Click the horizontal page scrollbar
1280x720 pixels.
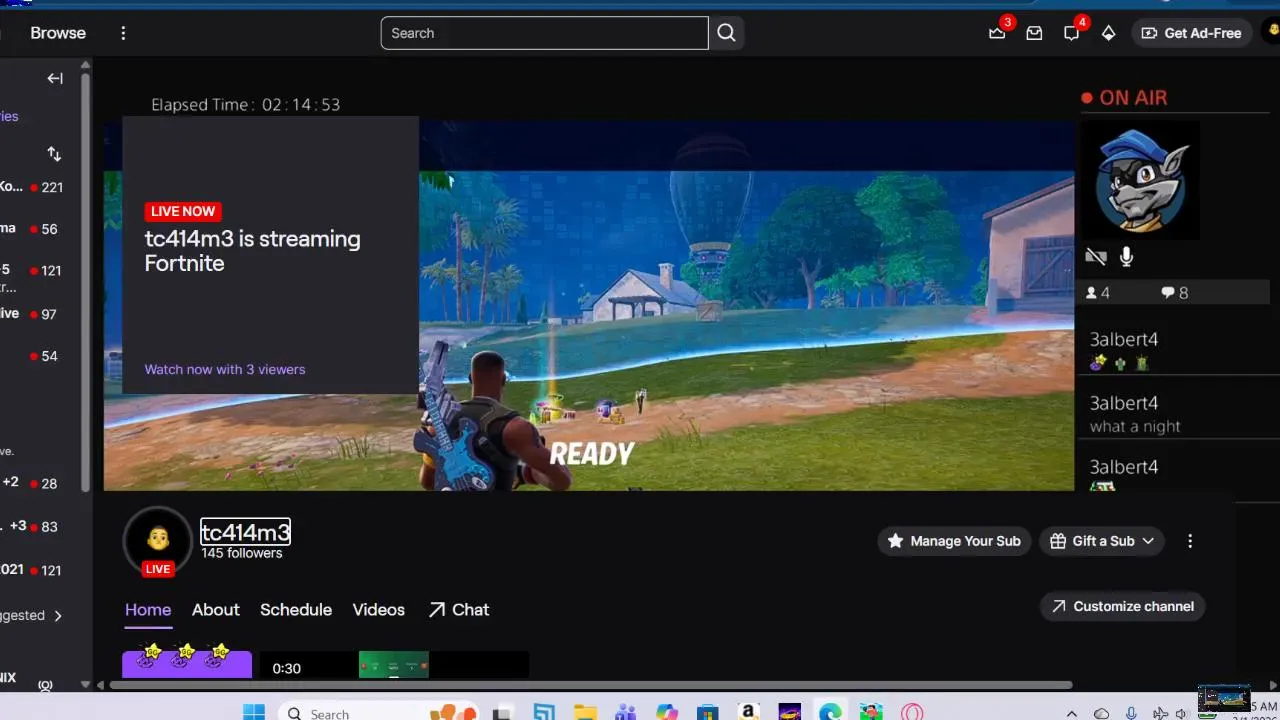[x=590, y=685]
